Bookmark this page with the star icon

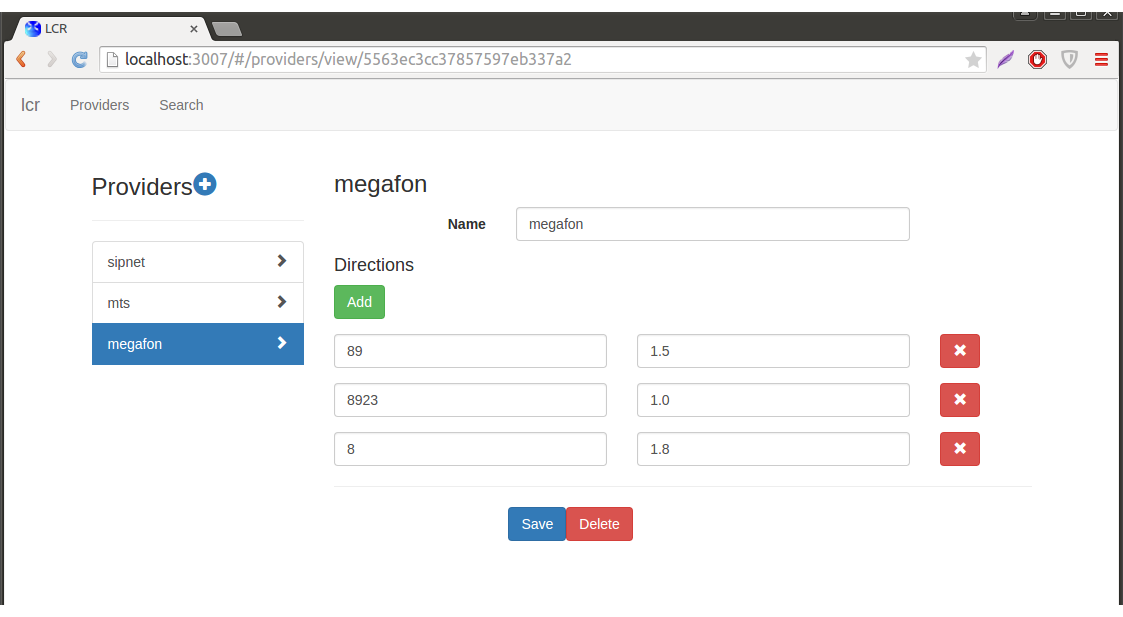coord(973,59)
